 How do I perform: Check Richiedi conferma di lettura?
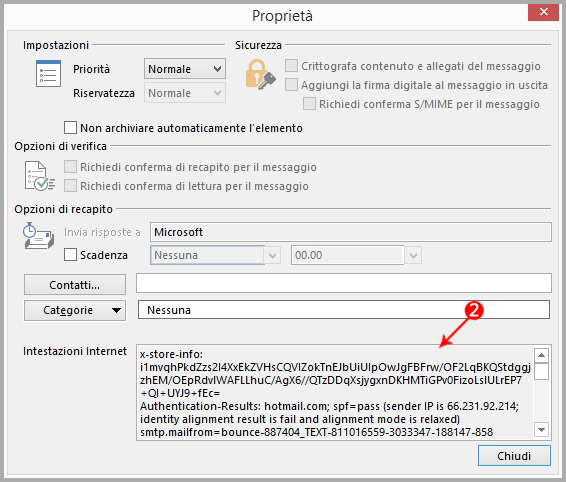click(x=70, y=186)
